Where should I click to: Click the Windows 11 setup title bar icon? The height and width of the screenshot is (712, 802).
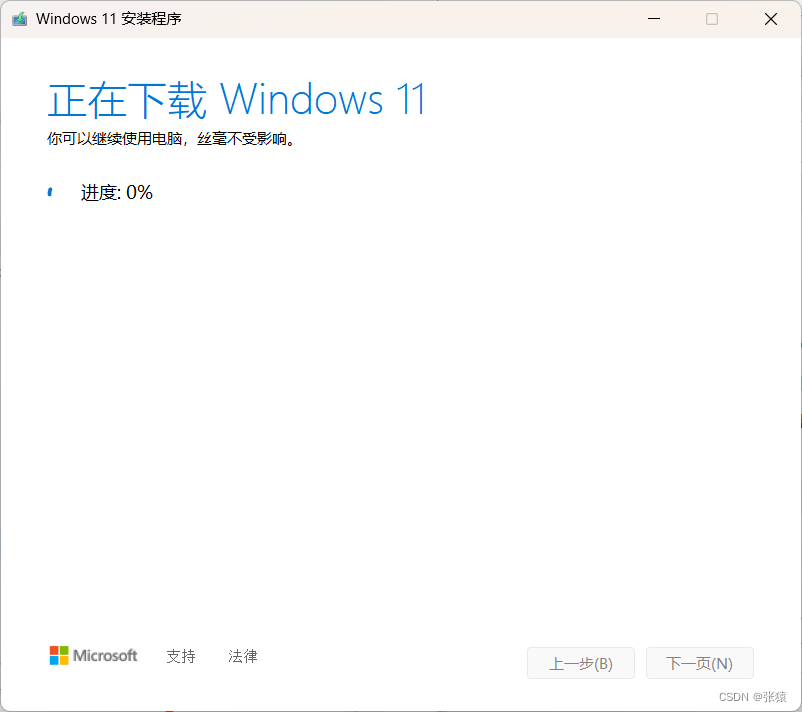click(19, 19)
